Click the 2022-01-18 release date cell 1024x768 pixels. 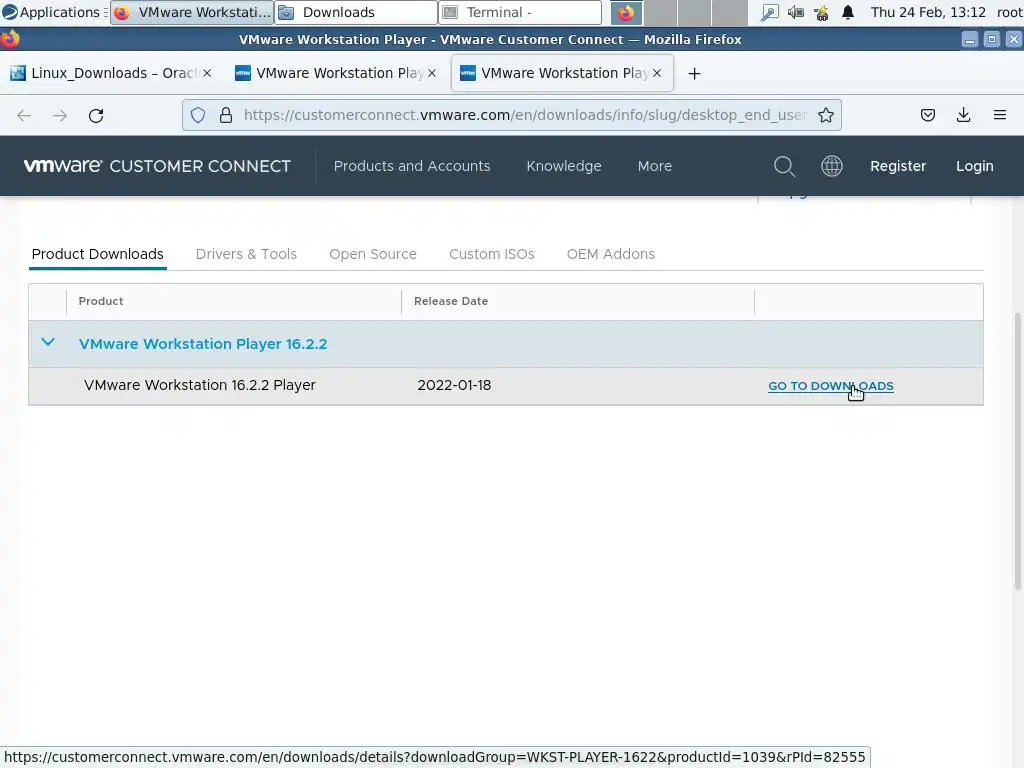(454, 385)
